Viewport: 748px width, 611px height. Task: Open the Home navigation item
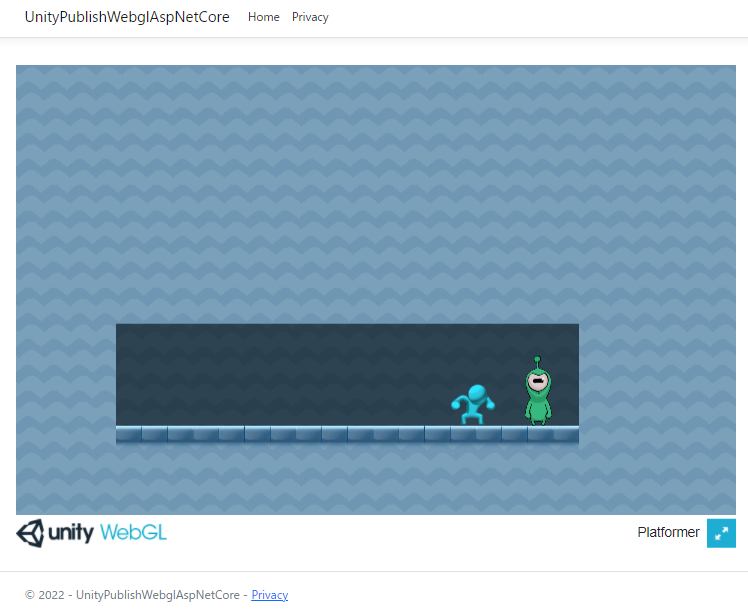pyautogui.click(x=263, y=17)
